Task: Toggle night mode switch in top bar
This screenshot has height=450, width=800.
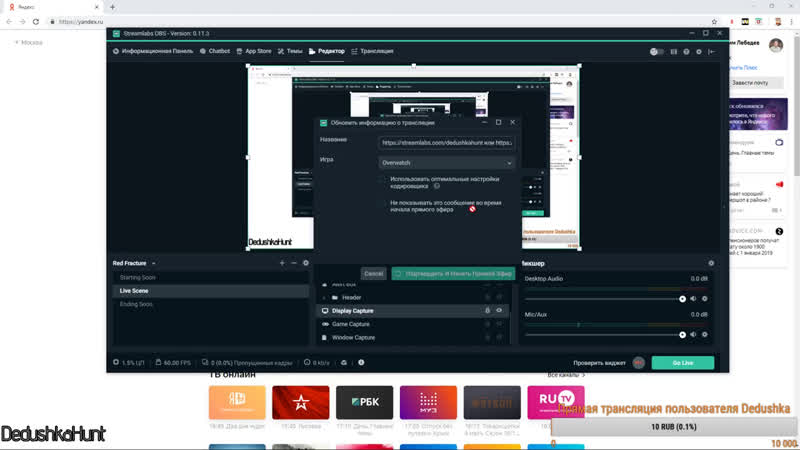Action: [657, 52]
